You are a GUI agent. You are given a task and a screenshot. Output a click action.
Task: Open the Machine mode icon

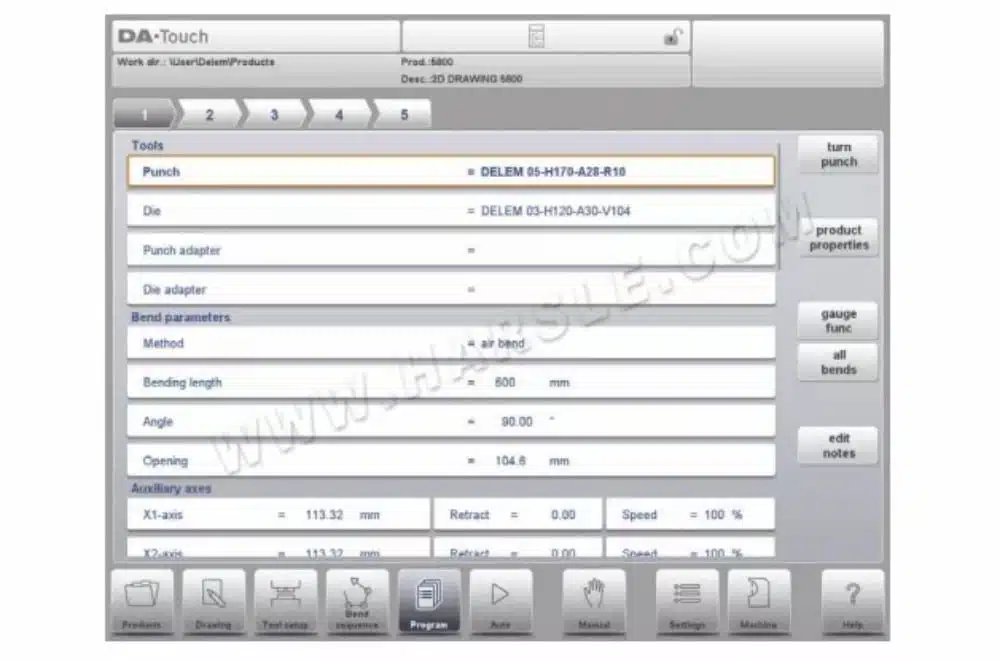click(759, 601)
